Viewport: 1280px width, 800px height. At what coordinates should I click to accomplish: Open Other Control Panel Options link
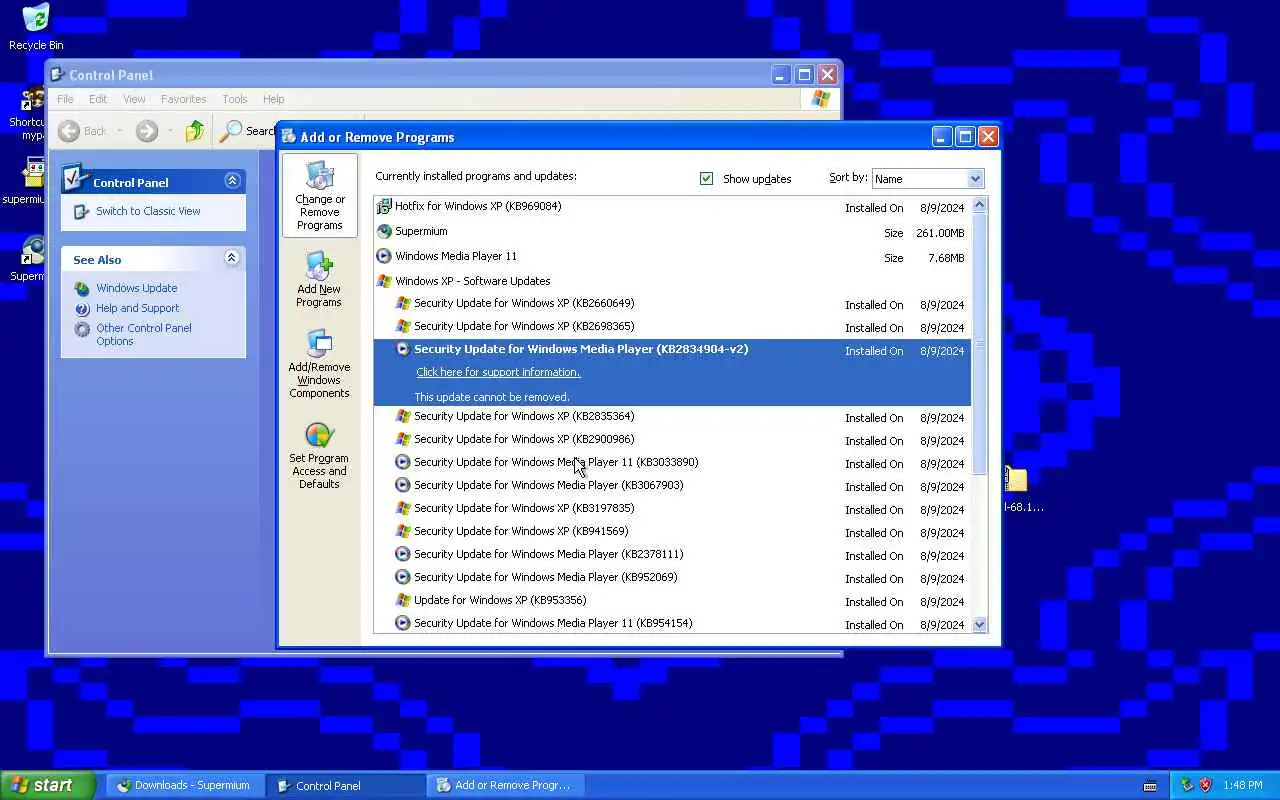coord(144,334)
